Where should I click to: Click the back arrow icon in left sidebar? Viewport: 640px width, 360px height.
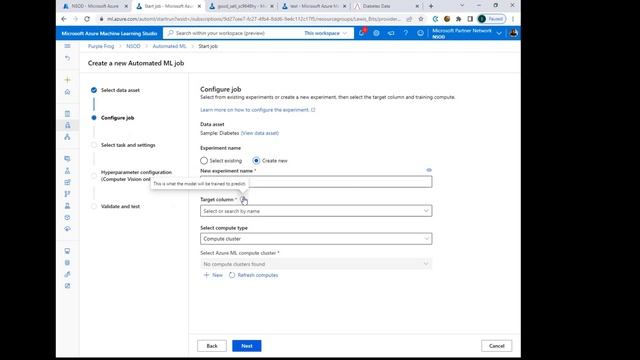click(67, 58)
